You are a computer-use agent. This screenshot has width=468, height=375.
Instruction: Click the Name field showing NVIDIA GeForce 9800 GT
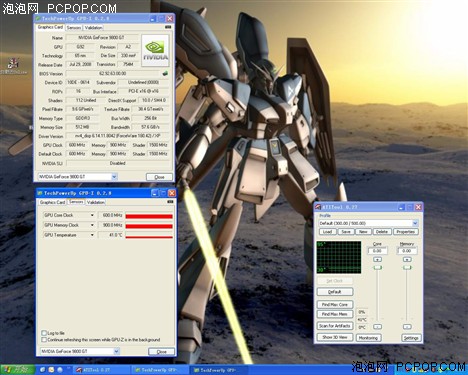(x=102, y=38)
